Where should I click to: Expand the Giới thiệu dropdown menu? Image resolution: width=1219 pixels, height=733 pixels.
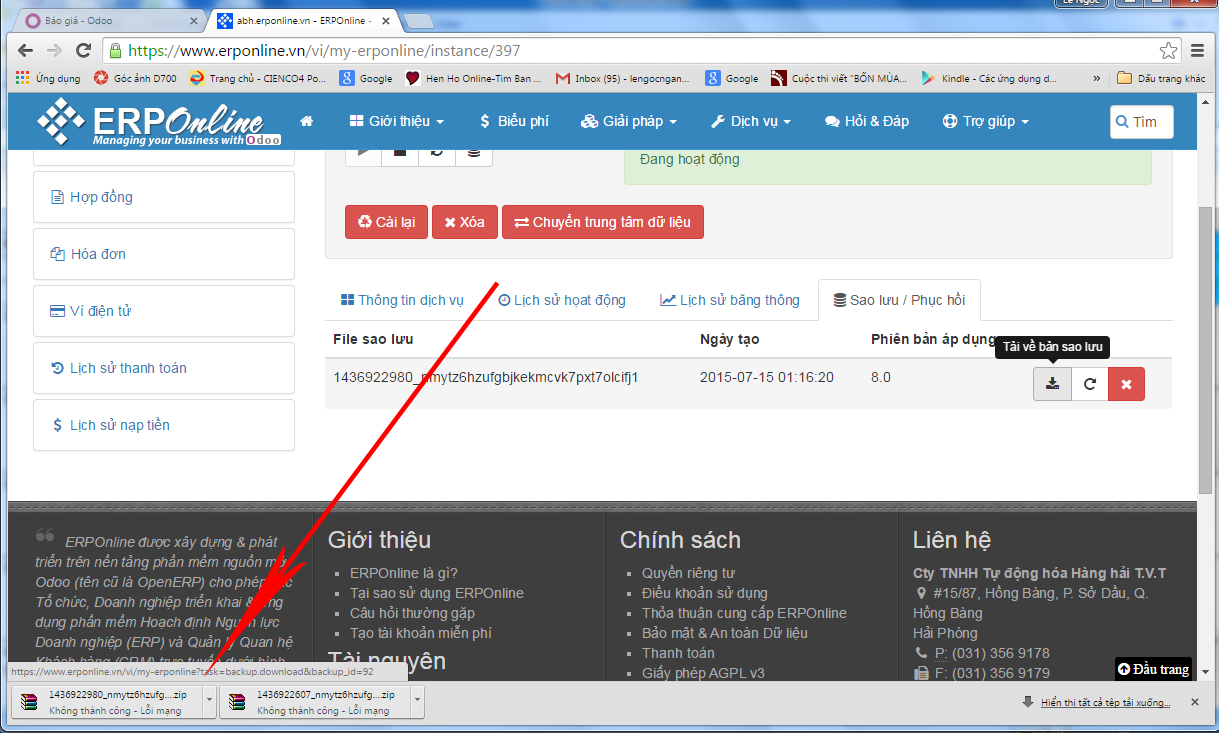point(397,121)
